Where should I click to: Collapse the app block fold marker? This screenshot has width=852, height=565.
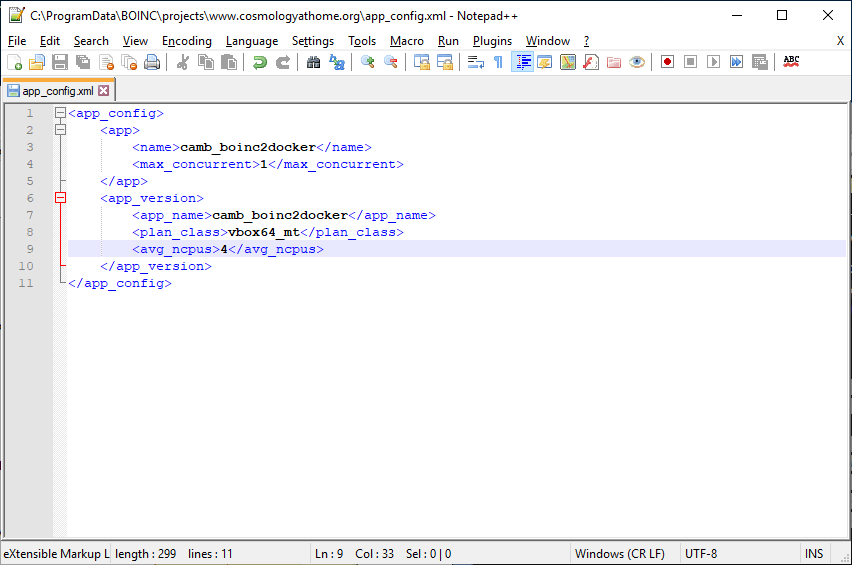coord(60,130)
